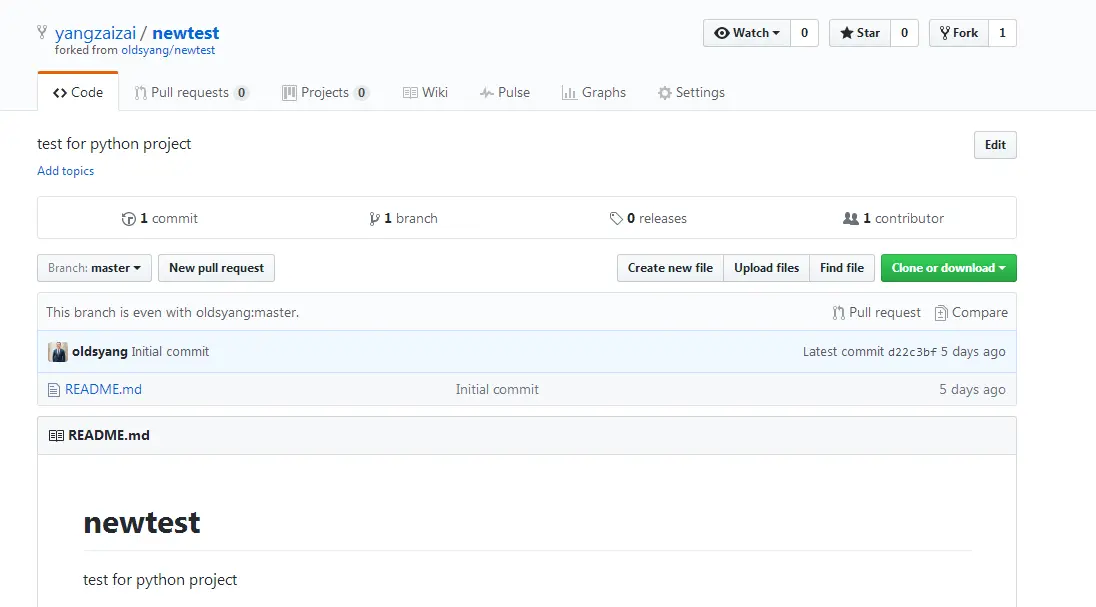The image size is (1096, 607).
Task: Click the newtest README heading
Action: 142,523
